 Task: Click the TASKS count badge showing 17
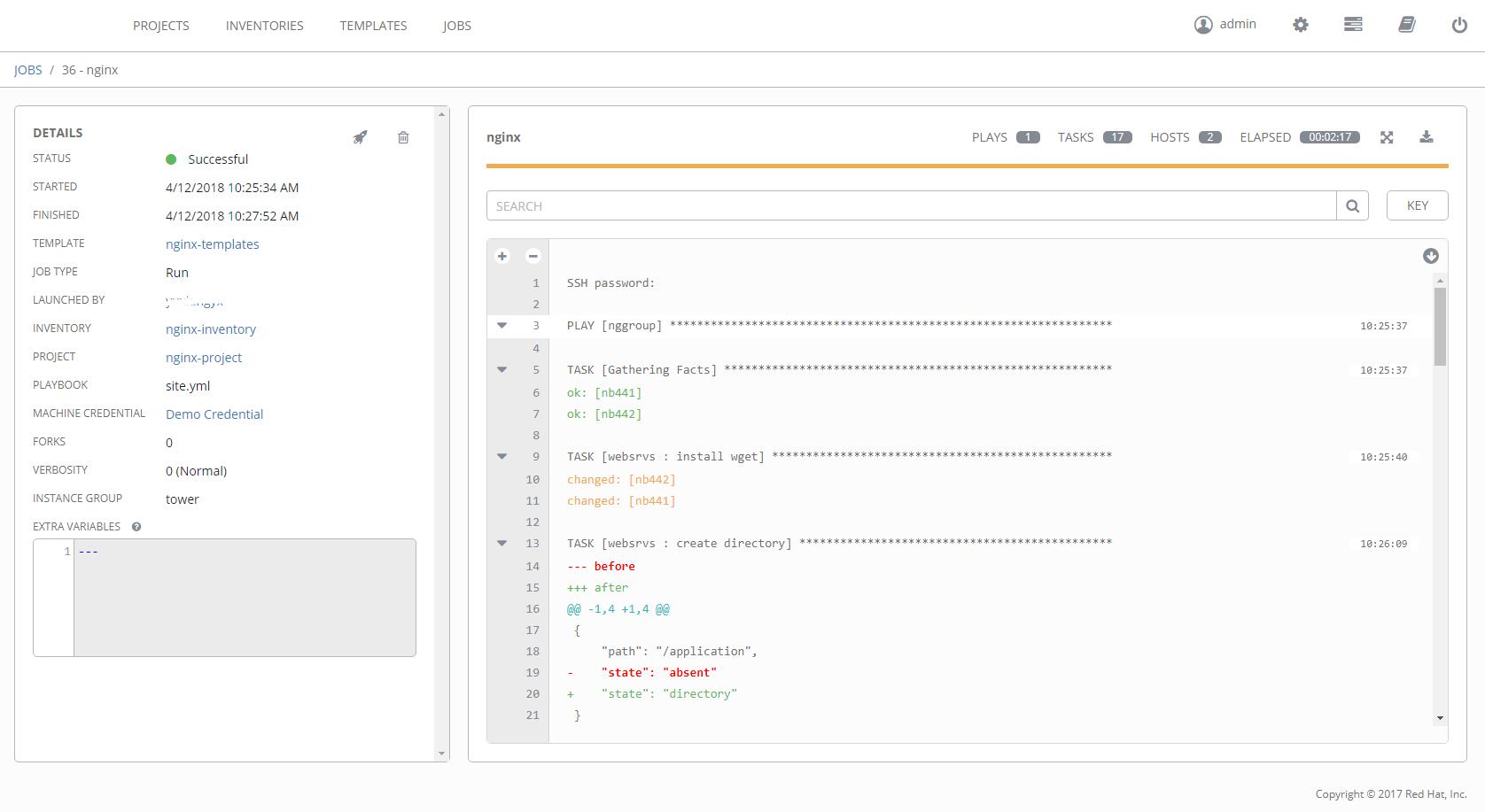tap(1117, 137)
